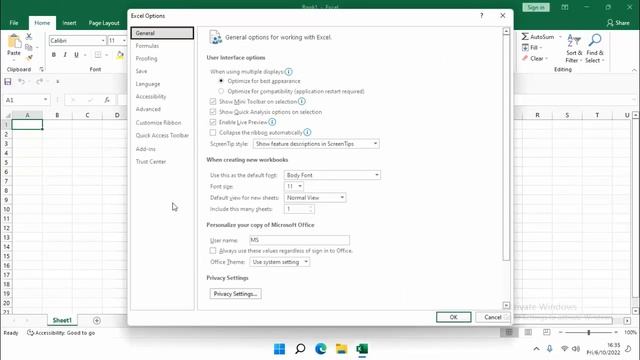Click the Format Painter brush icon
The height and width of the screenshot is (360, 640).
(29, 58)
